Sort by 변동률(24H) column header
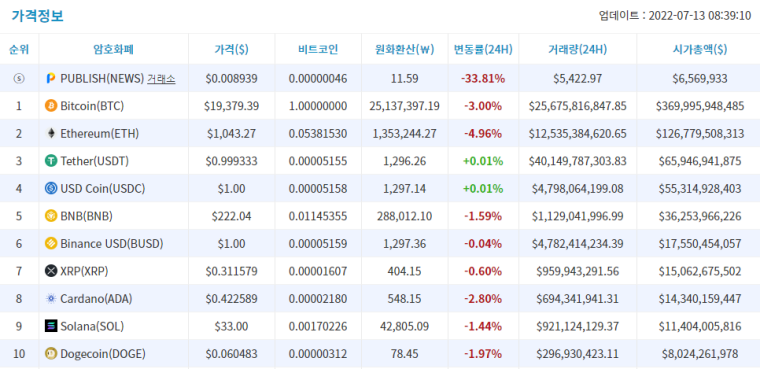 [483, 49]
